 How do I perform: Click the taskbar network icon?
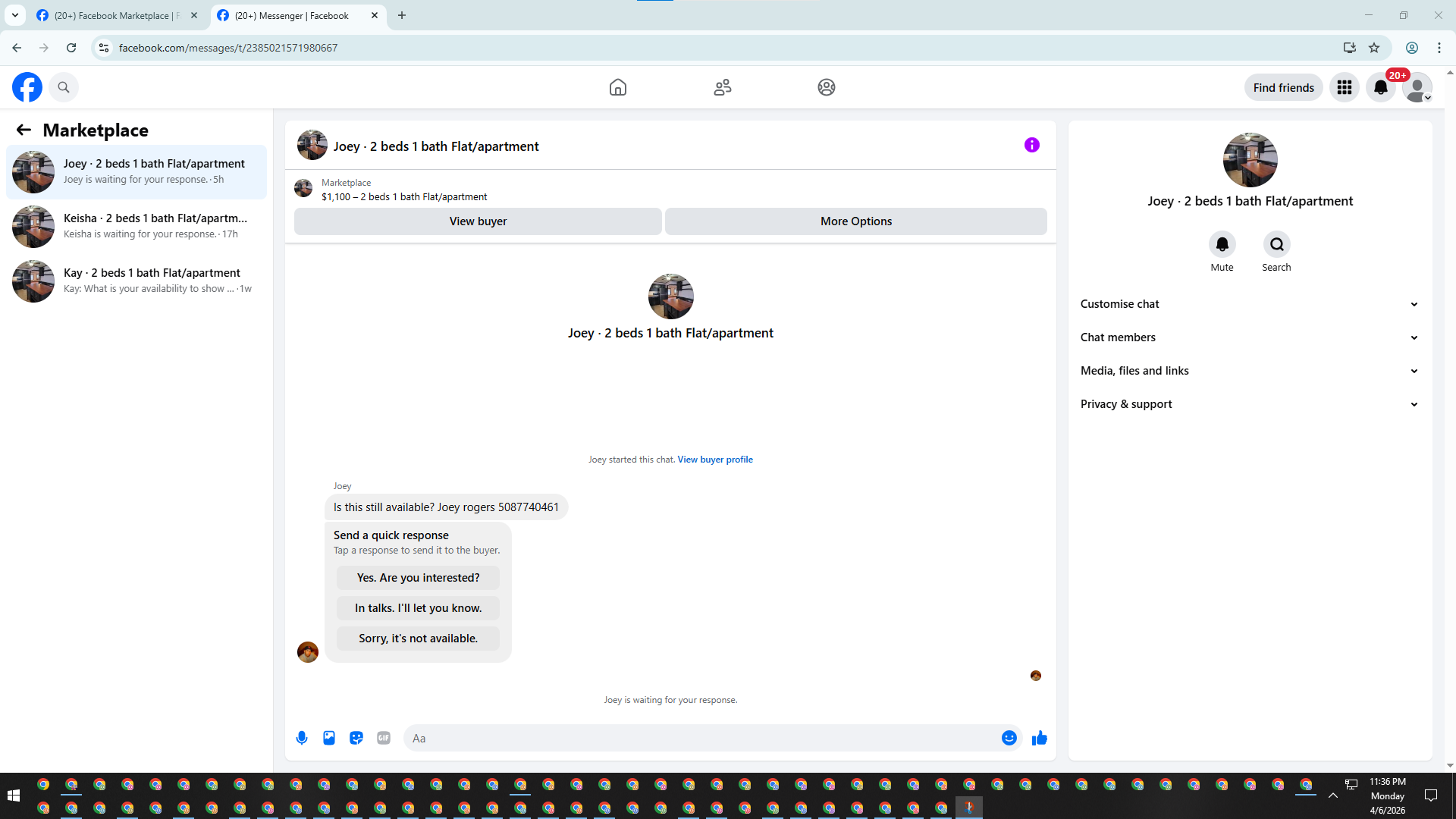(x=1351, y=784)
